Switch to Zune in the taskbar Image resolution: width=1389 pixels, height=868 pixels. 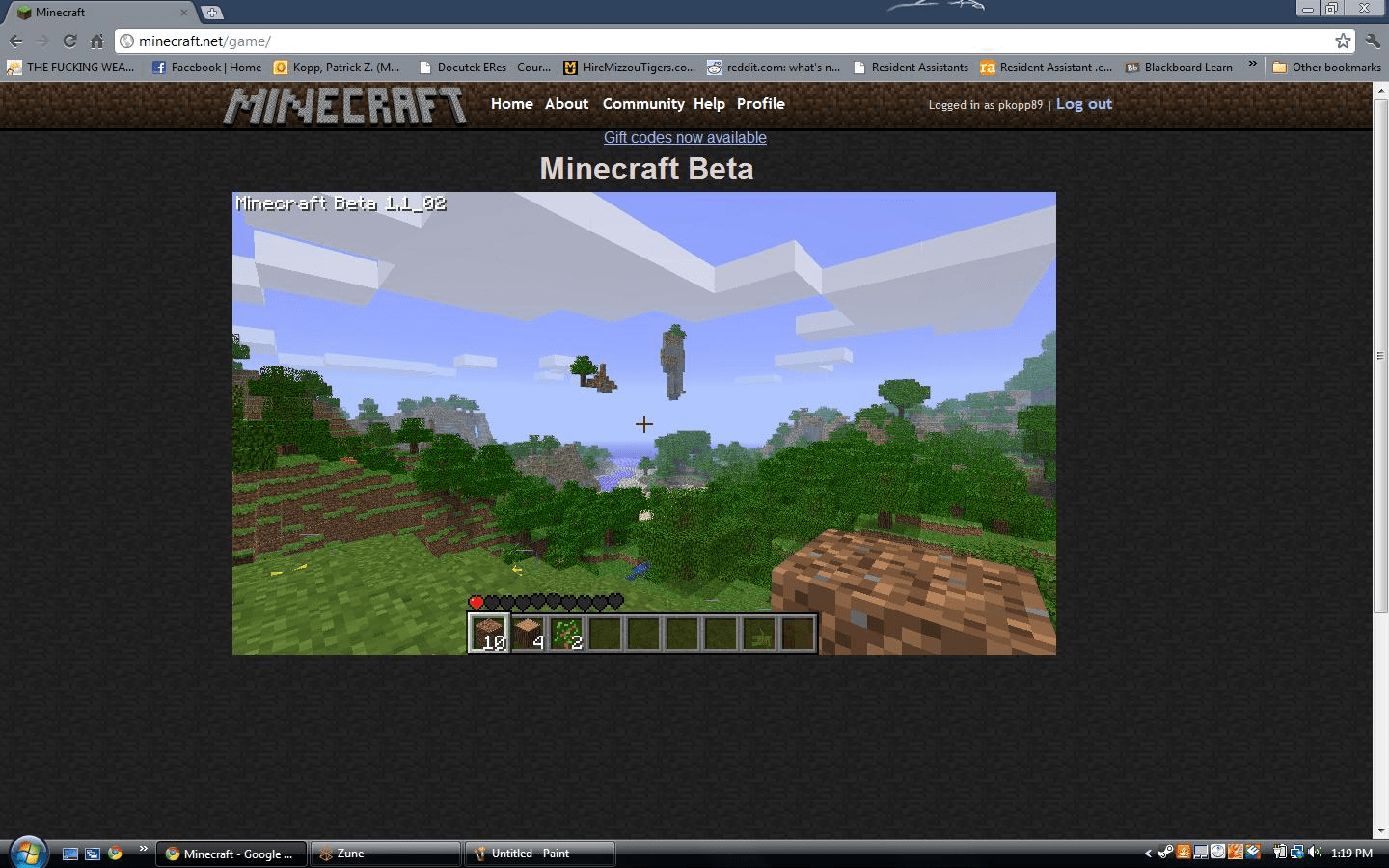click(x=386, y=854)
